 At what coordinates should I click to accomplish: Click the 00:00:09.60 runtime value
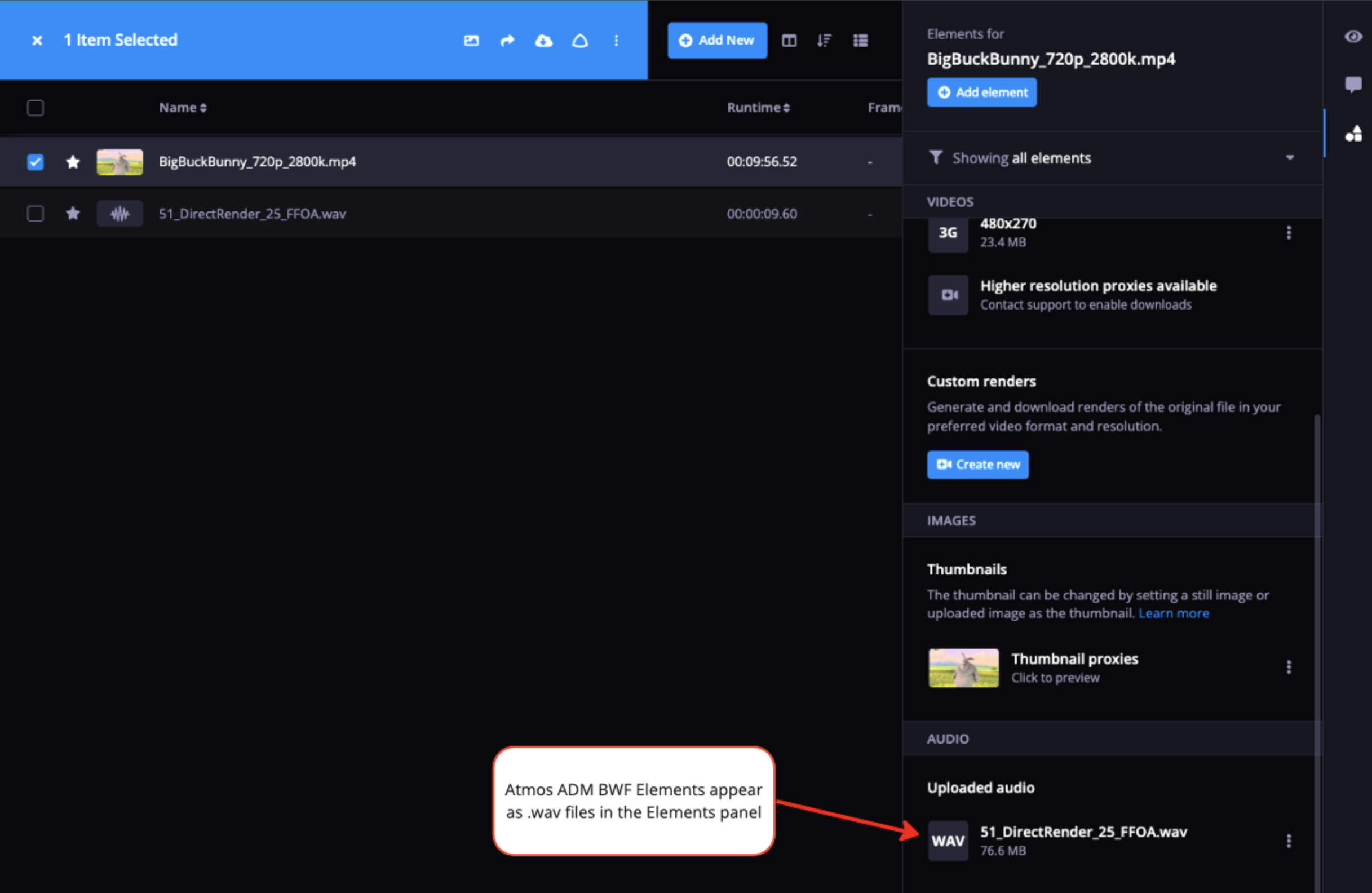(x=762, y=214)
